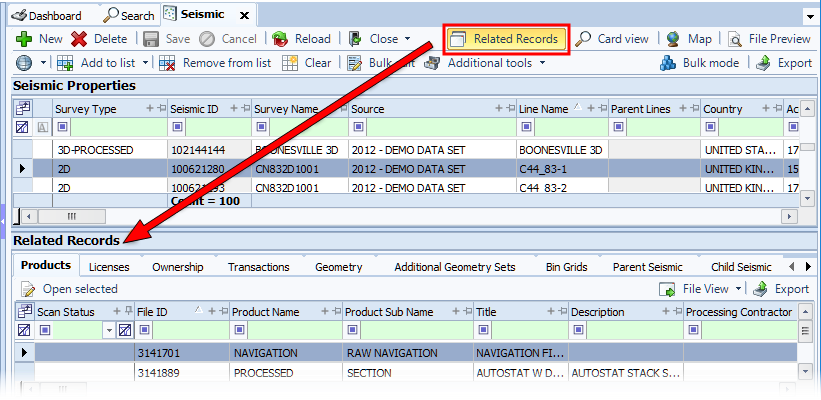Open the Close button dropdown arrow
The height and width of the screenshot is (400, 821).
pos(407,39)
